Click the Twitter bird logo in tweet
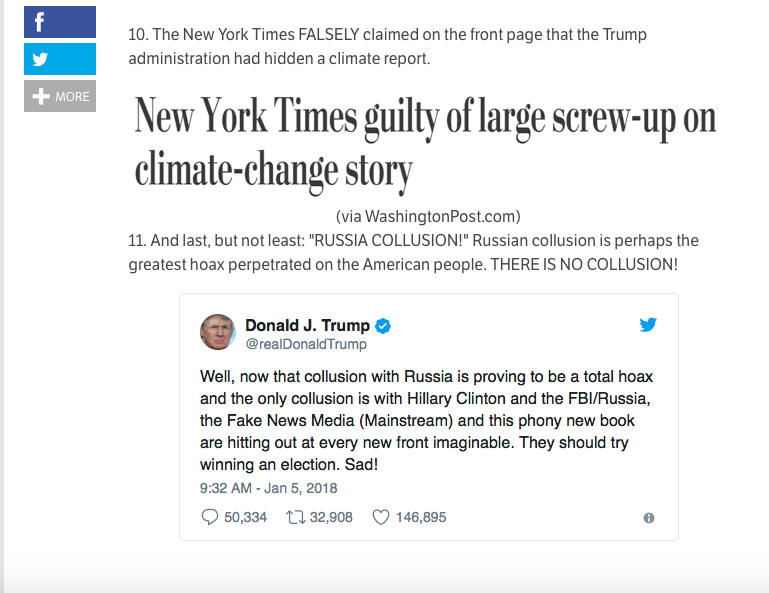Screen dimensions: 769x593 (648, 325)
